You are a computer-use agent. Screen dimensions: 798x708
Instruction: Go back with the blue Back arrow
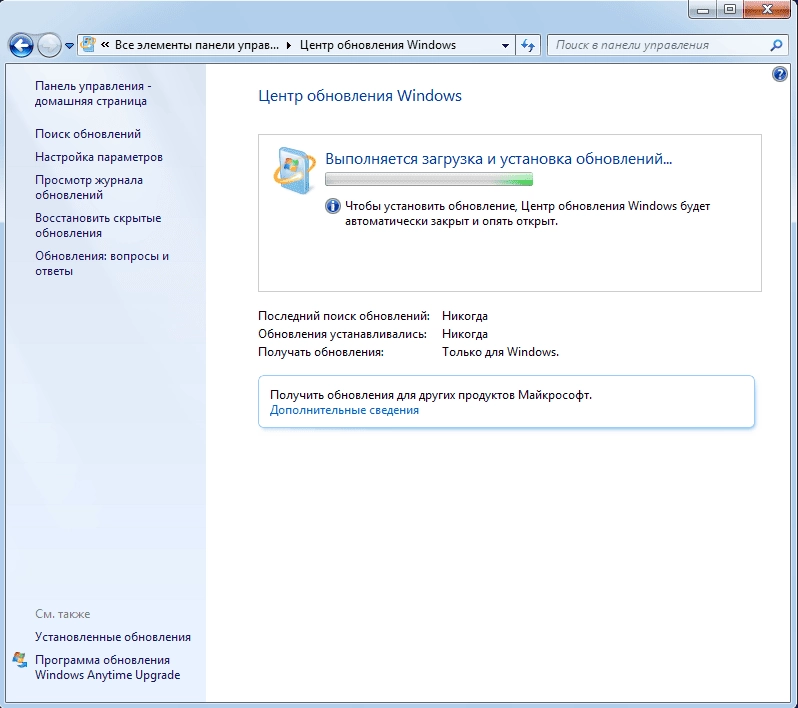(21, 46)
